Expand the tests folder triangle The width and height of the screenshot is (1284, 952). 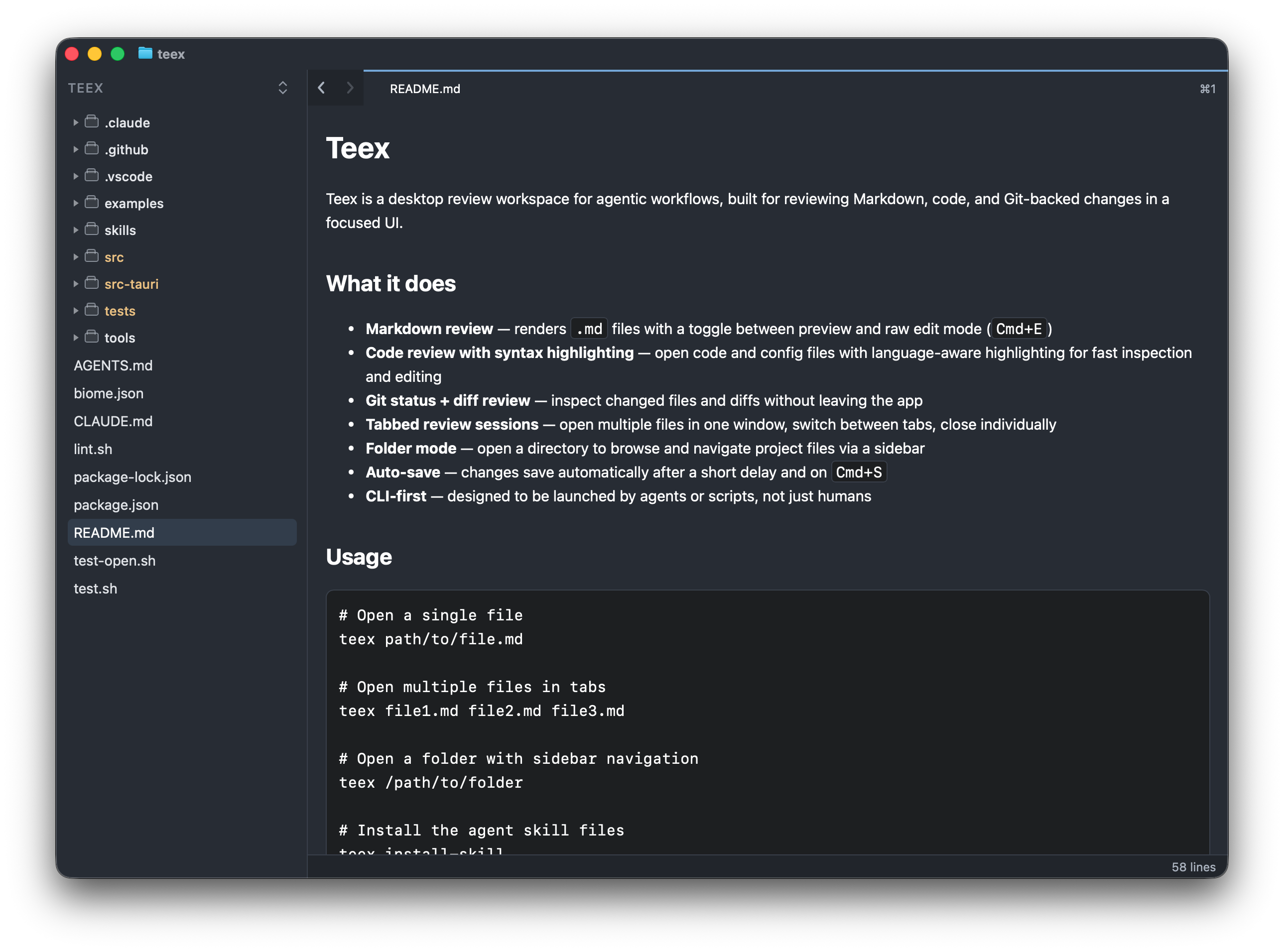pyautogui.click(x=76, y=311)
